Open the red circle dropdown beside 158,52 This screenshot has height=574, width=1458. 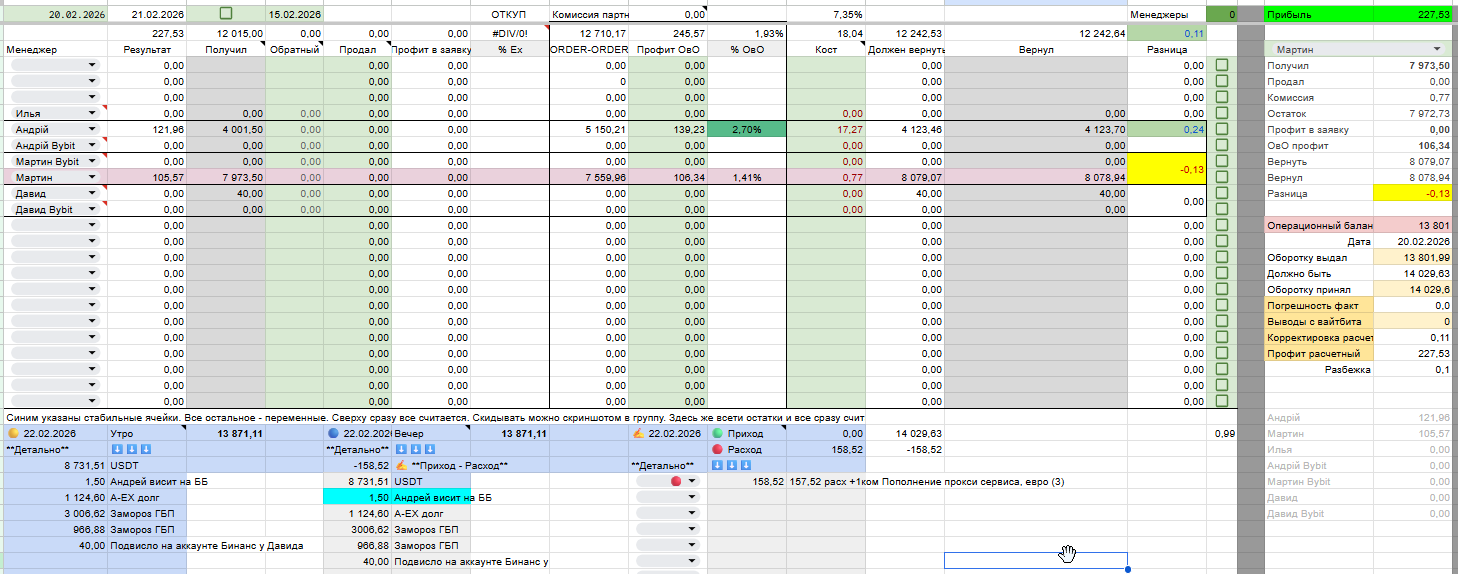pos(667,482)
